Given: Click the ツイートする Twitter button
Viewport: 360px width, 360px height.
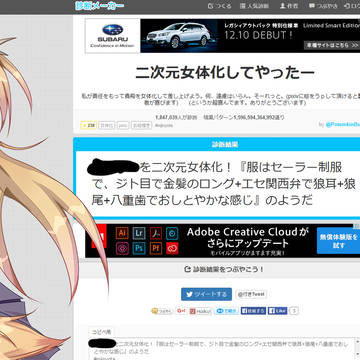Looking at the screenshot, I should coord(206,294).
